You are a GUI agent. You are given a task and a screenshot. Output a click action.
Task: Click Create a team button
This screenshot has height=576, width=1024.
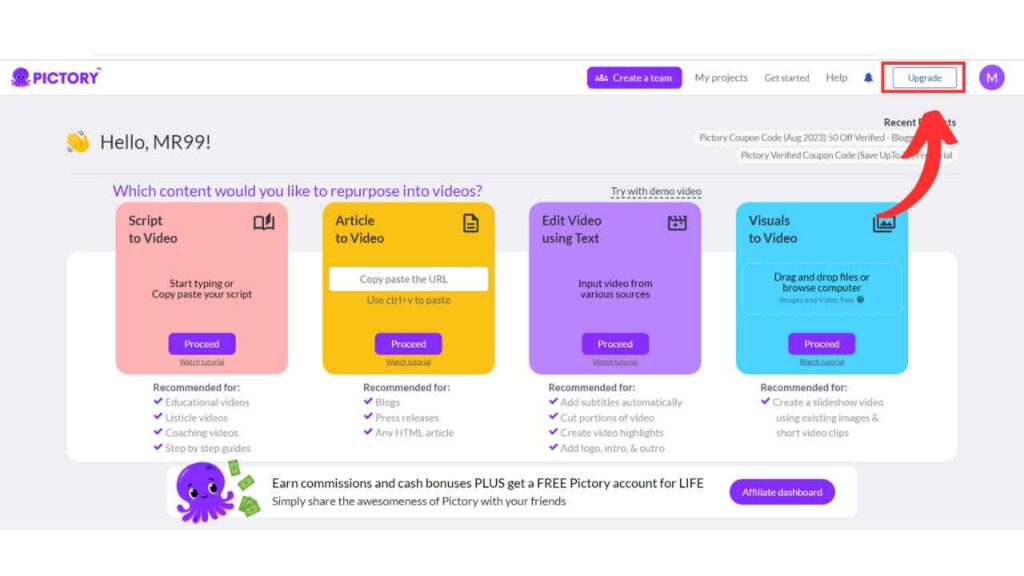(x=634, y=78)
